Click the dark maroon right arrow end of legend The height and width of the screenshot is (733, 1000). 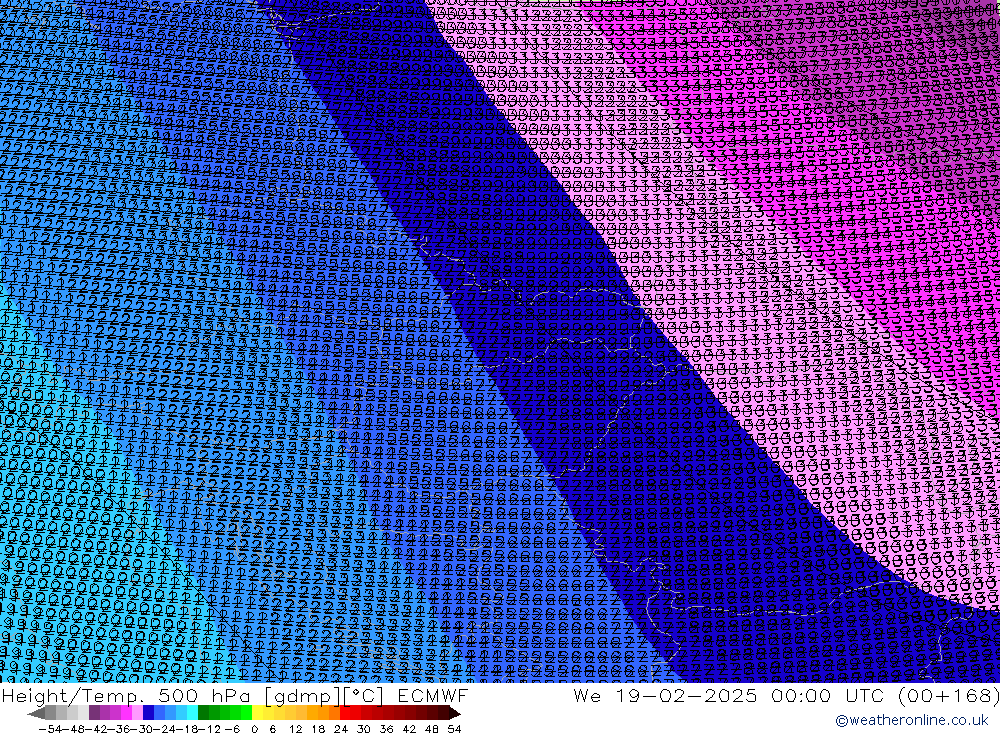point(454,713)
